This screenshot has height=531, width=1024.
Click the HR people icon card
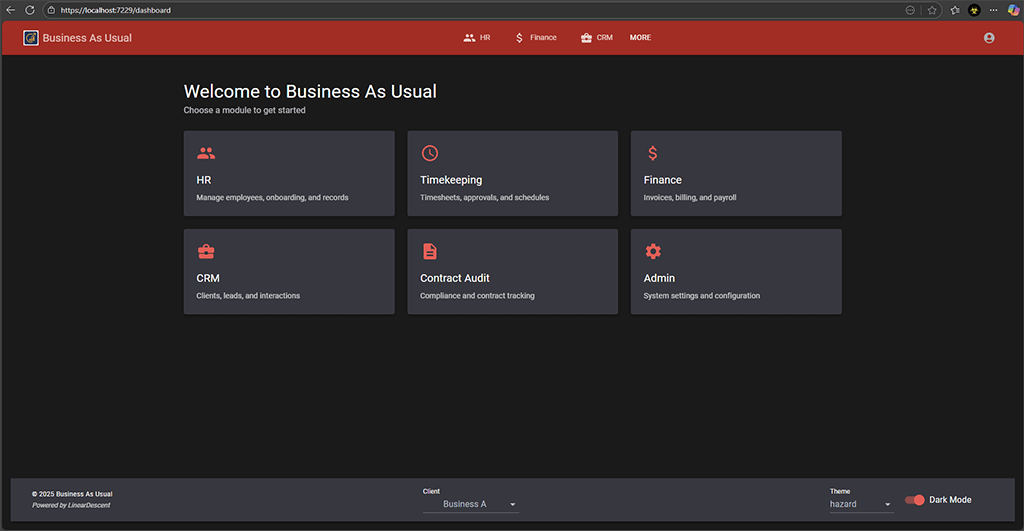pos(206,153)
